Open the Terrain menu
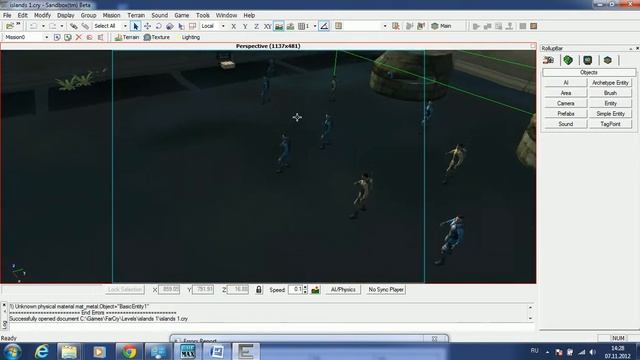640x360 pixels. click(x=136, y=15)
